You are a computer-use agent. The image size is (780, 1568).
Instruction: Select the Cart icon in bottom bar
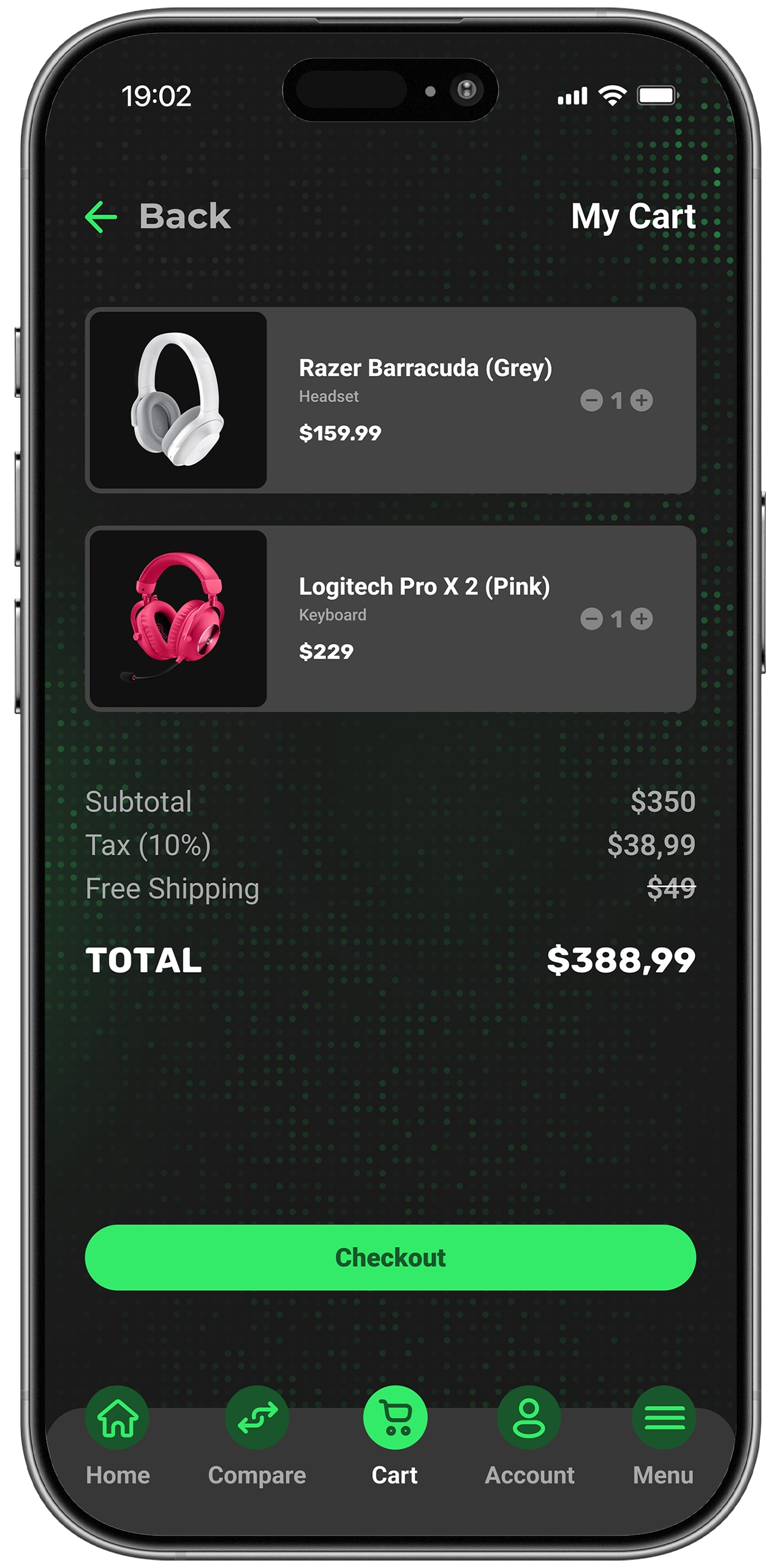click(x=395, y=1417)
